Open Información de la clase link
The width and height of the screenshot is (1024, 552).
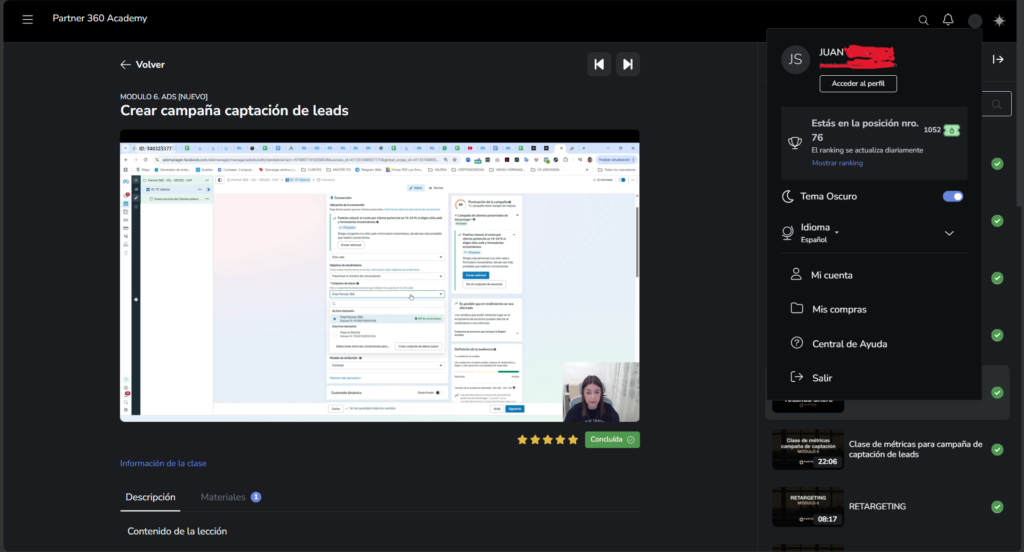[163, 463]
